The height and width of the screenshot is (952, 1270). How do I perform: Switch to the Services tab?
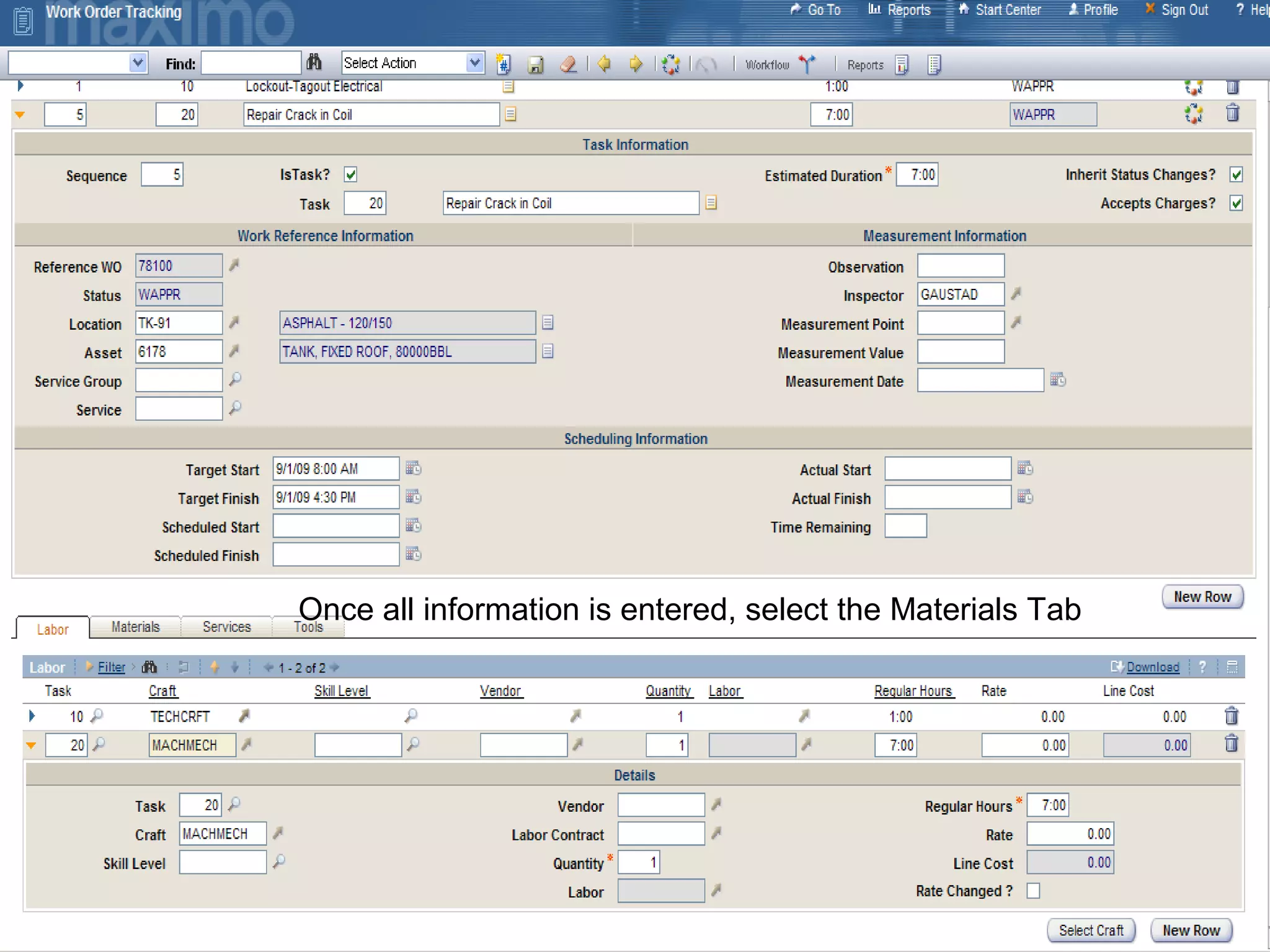[x=226, y=627]
